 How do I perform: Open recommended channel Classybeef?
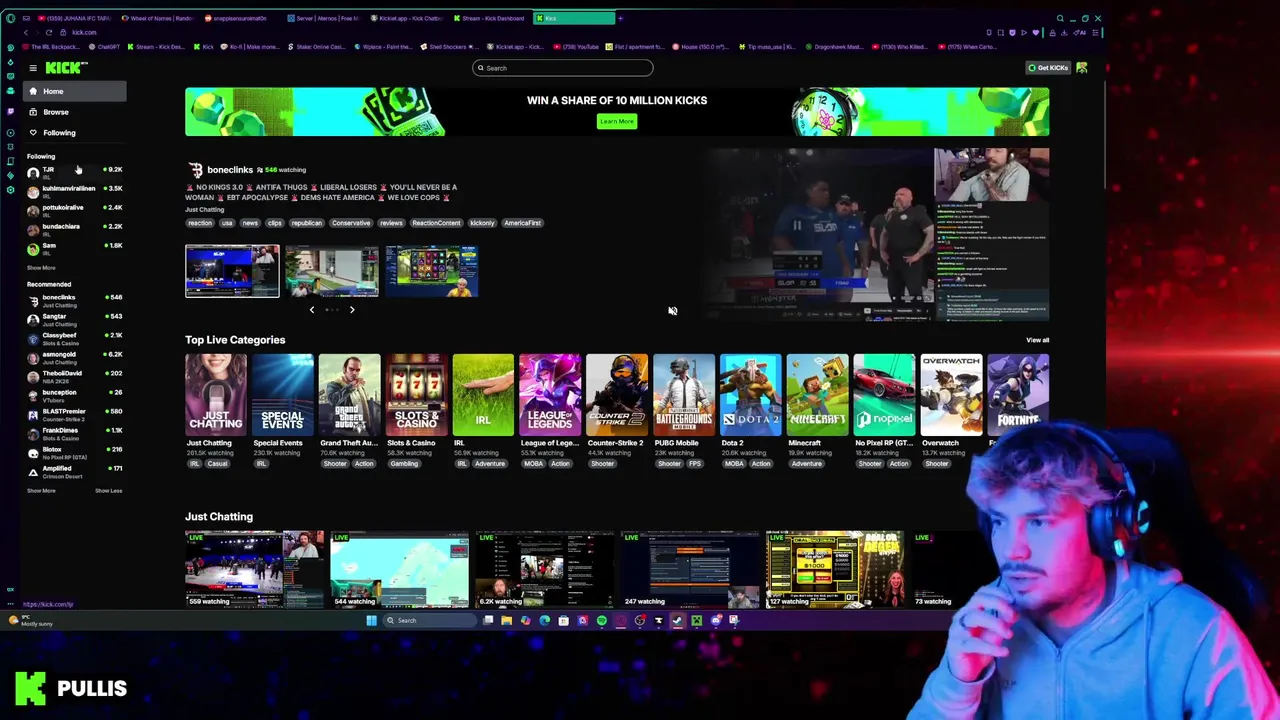tap(75, 338)
